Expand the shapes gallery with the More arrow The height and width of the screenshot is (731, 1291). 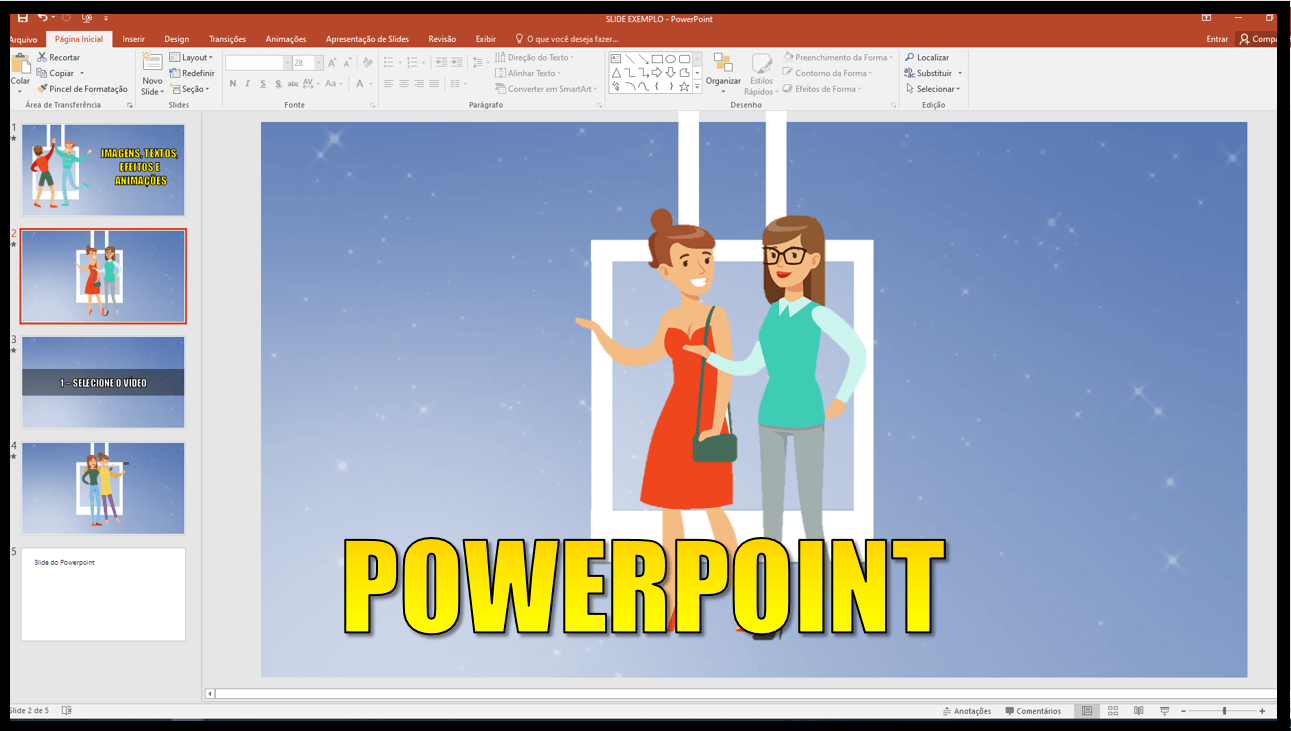698,88
